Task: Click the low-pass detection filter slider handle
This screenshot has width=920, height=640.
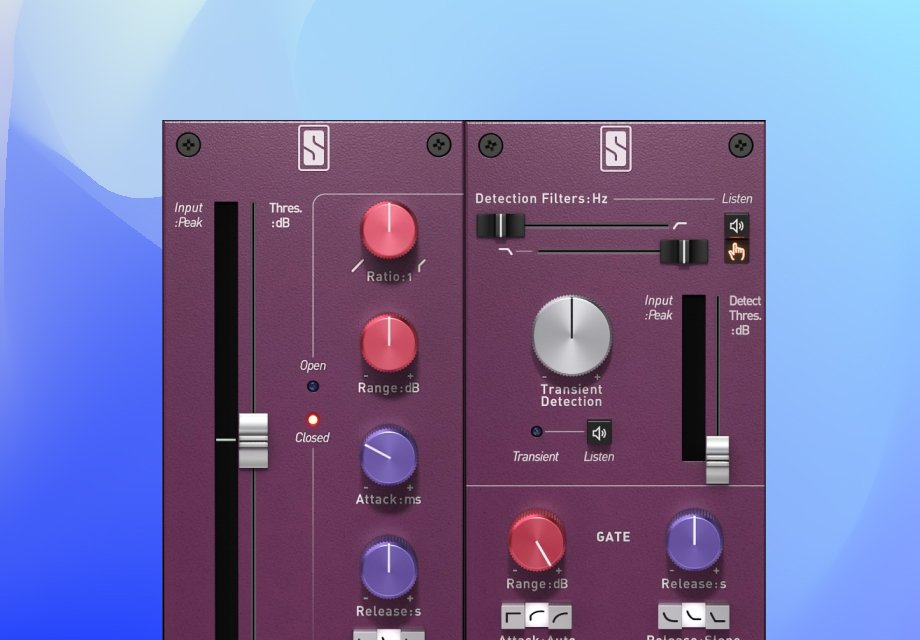Action: click(x=684, y=252)
